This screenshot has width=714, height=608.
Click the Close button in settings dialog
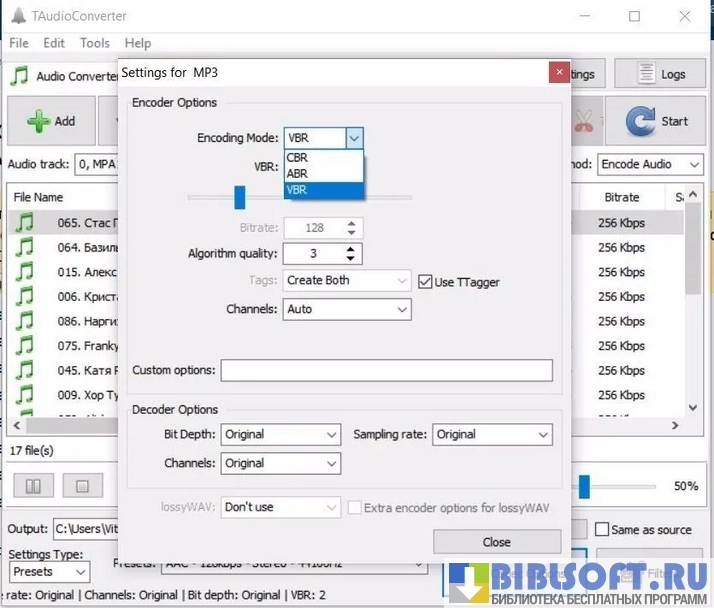pos(496,542)
